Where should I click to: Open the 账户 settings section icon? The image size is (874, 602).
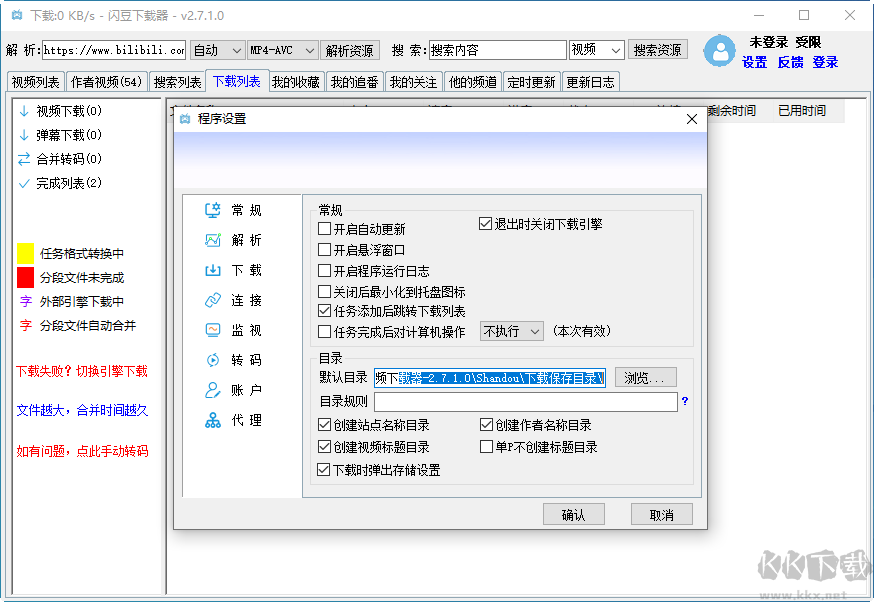tap(212, 390)
